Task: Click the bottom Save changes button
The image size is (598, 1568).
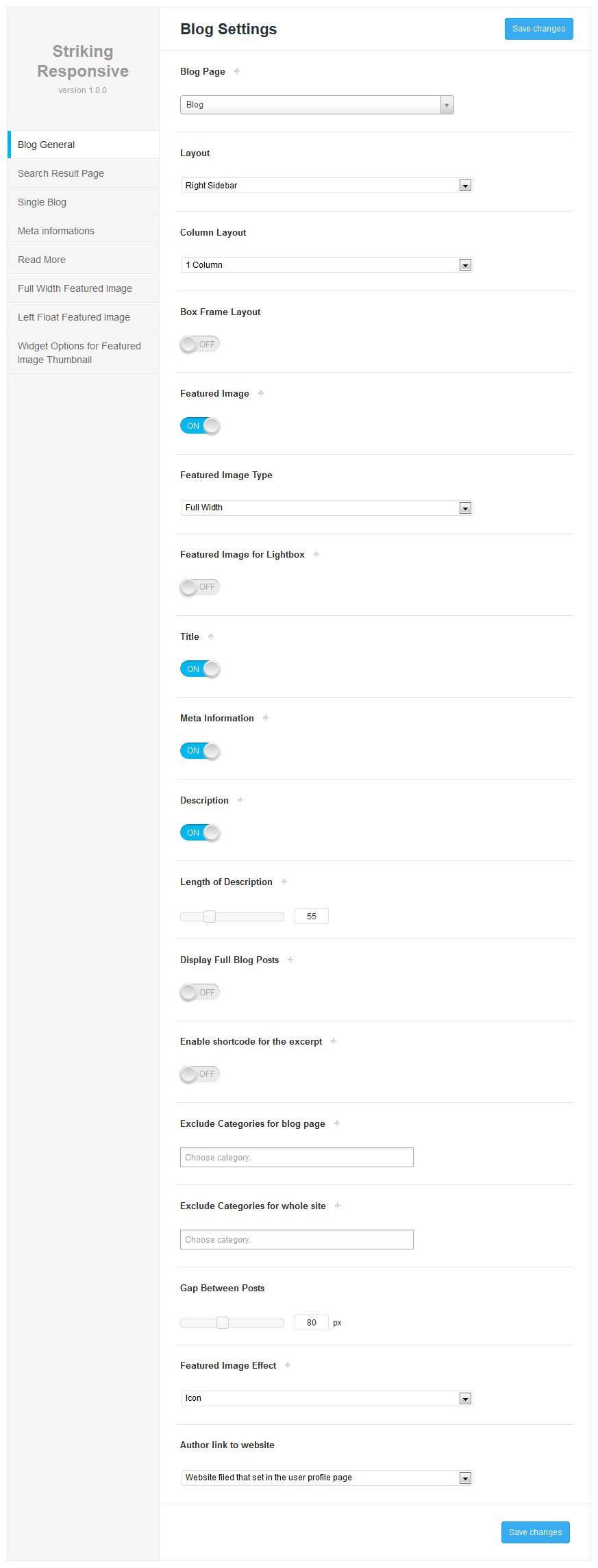Action: click(536, 1532)
